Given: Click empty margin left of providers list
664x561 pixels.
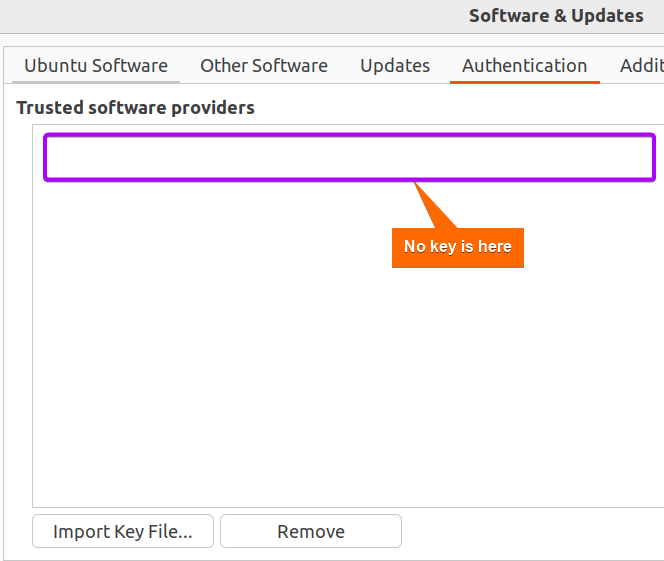Looking at the screenshot, I should [x=19, y=315].
